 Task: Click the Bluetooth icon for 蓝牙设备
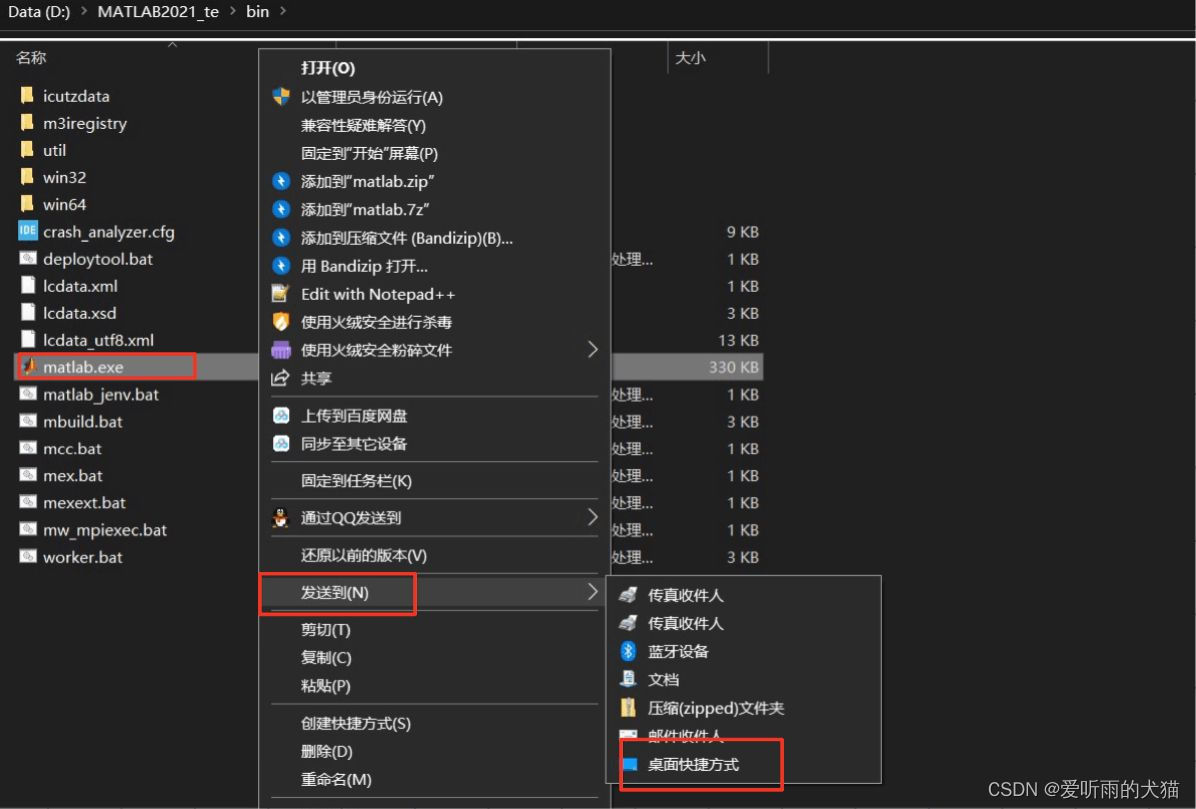(628, 651)
